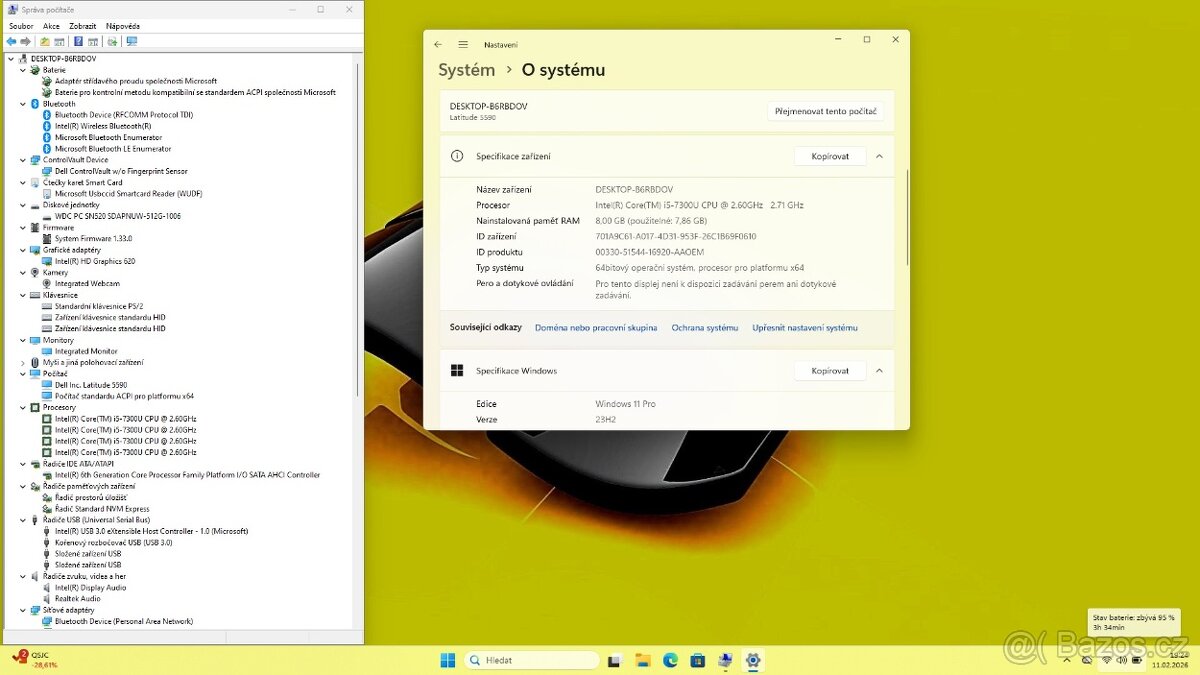
Task: Click the Wi-Fi icon in system tray
Action: 1107,660
